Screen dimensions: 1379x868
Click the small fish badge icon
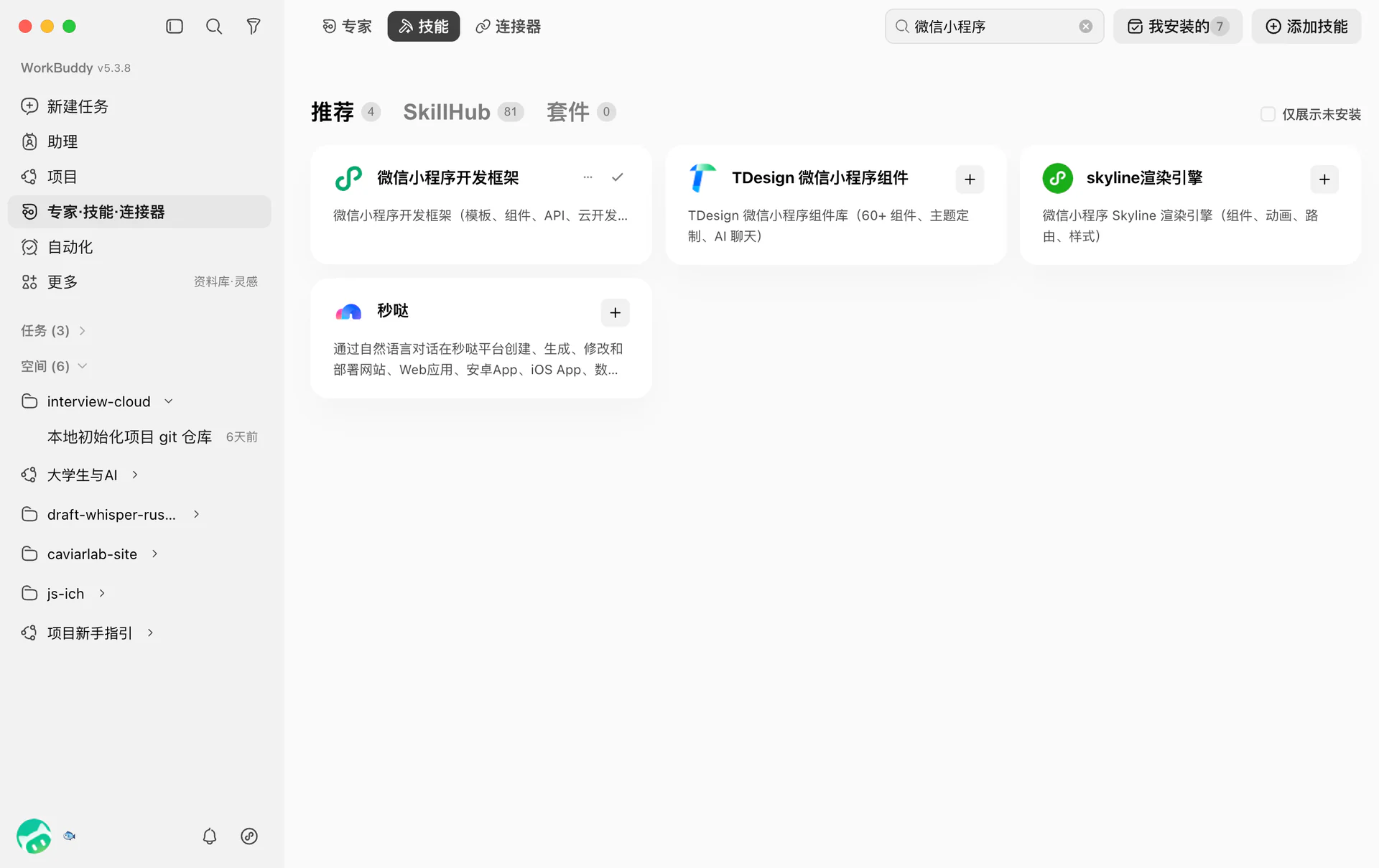click(x=70, y=836)
